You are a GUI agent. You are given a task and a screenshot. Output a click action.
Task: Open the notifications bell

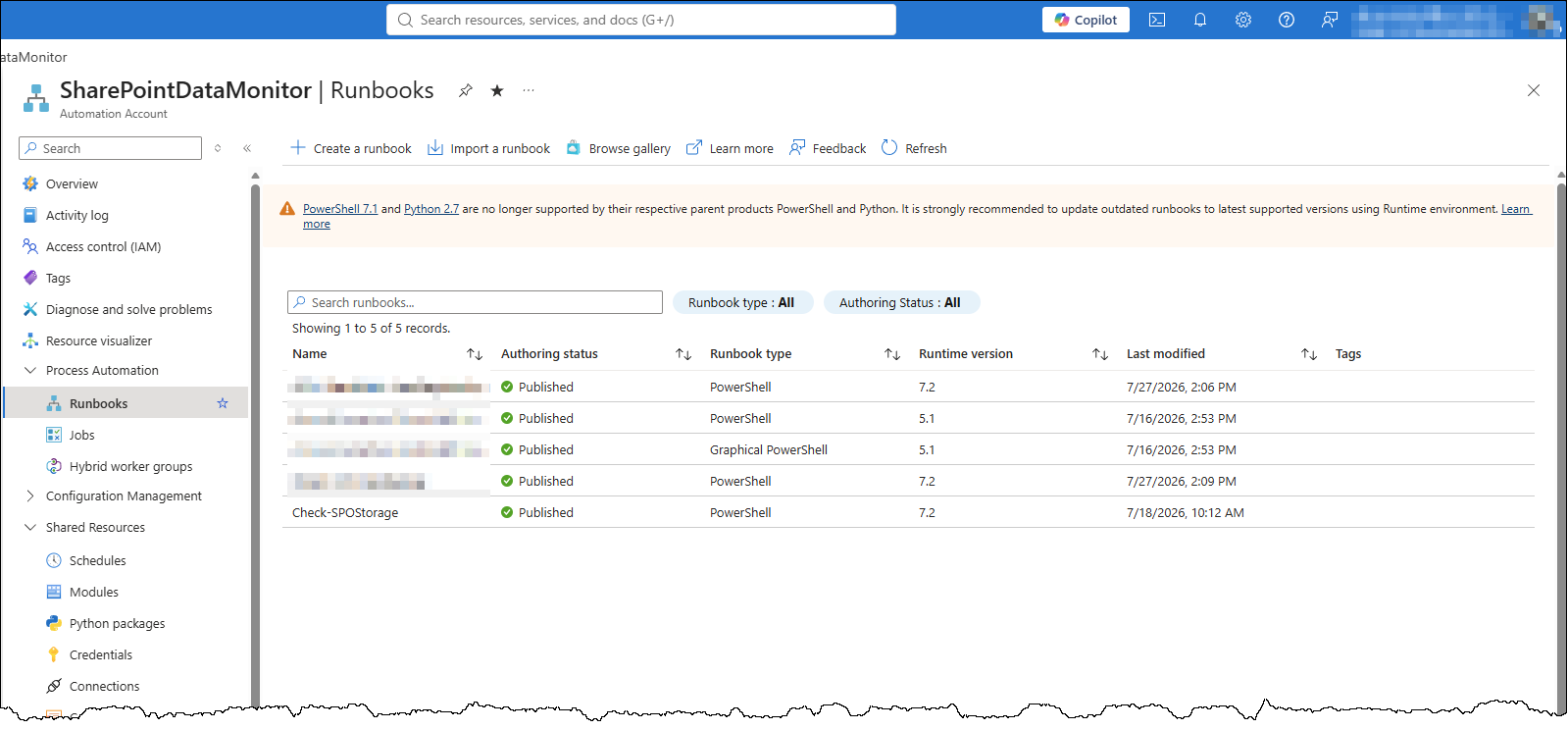(x=1200, y=20)
